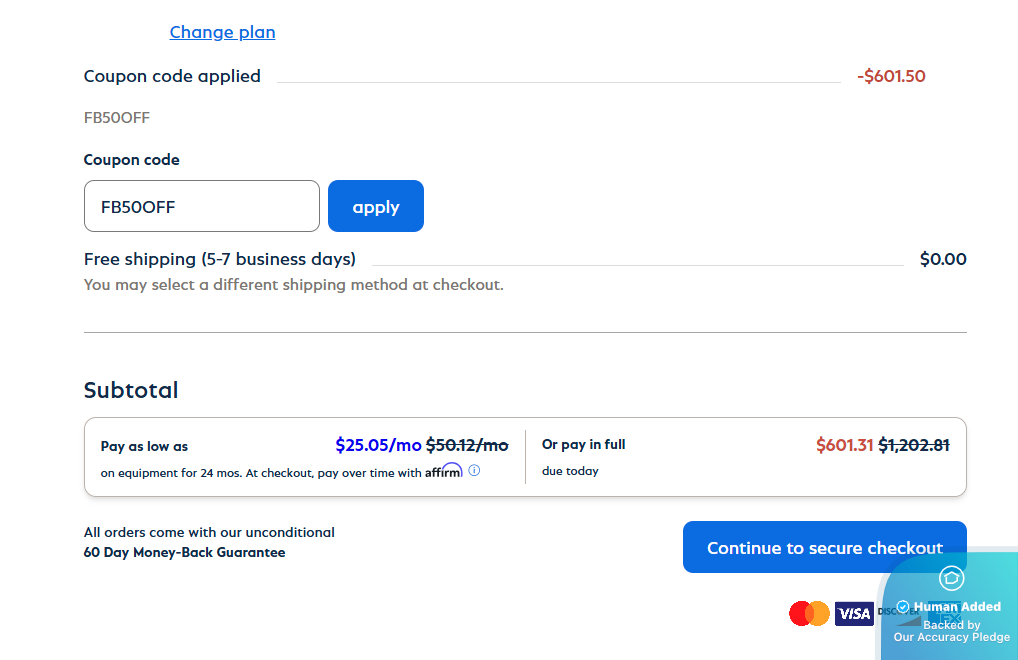Click the Affirm logo

443,471
